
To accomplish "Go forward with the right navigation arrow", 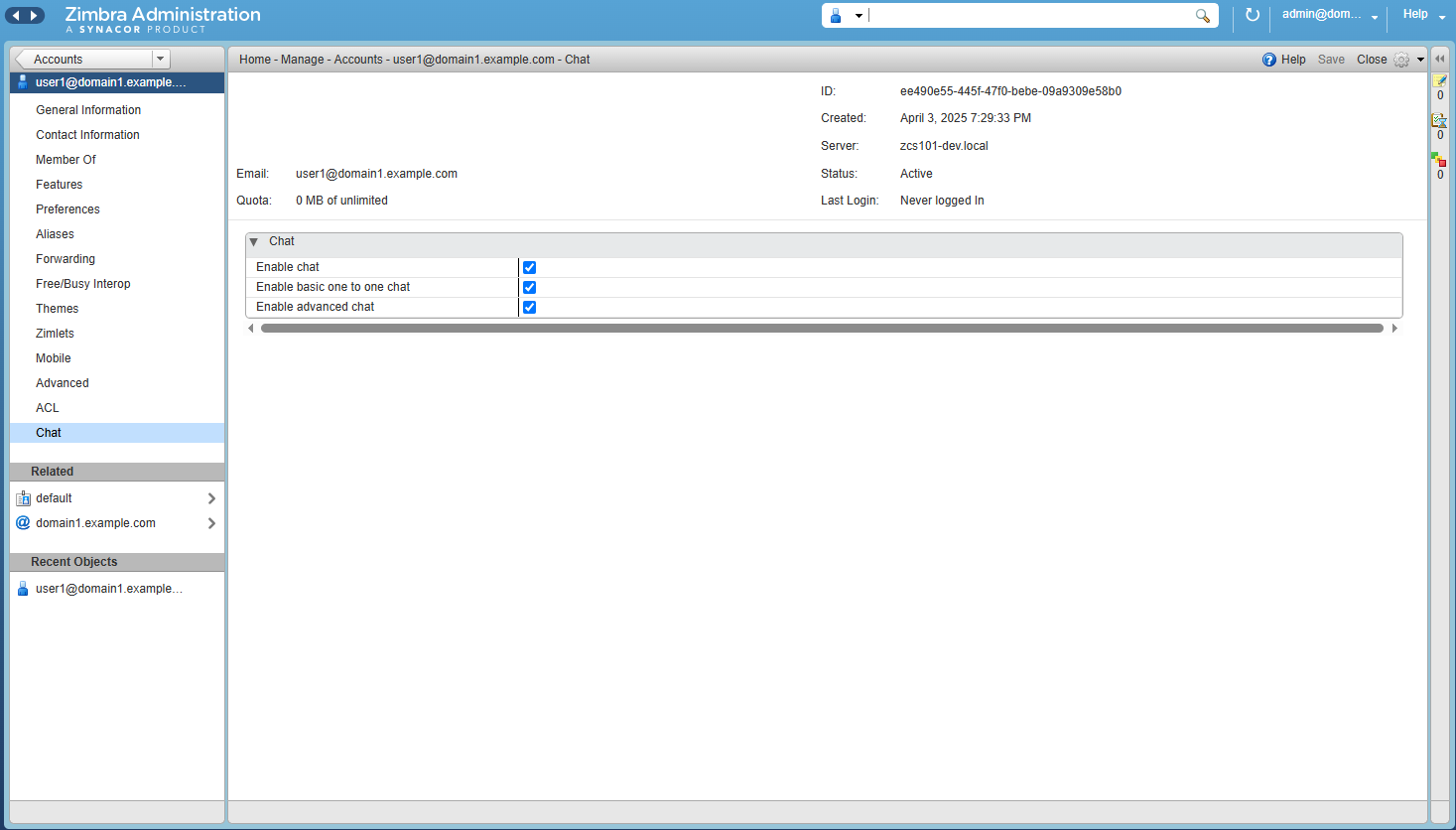I will (x=34, y=15).
